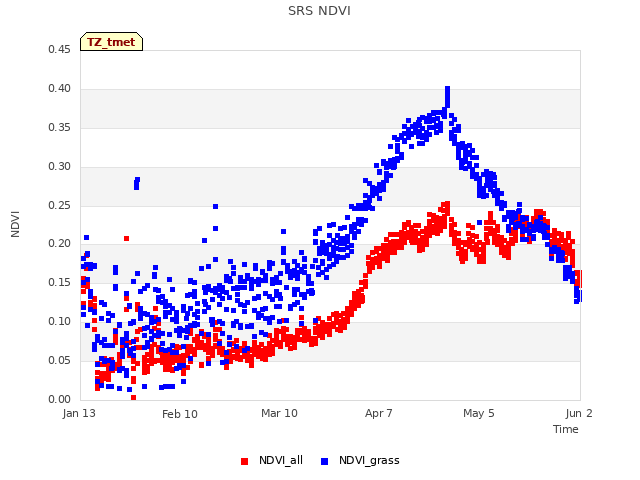This screenshot has height=480, width=640.
Task: Click the 0.05 y-axis tick label
Action: 59,360
